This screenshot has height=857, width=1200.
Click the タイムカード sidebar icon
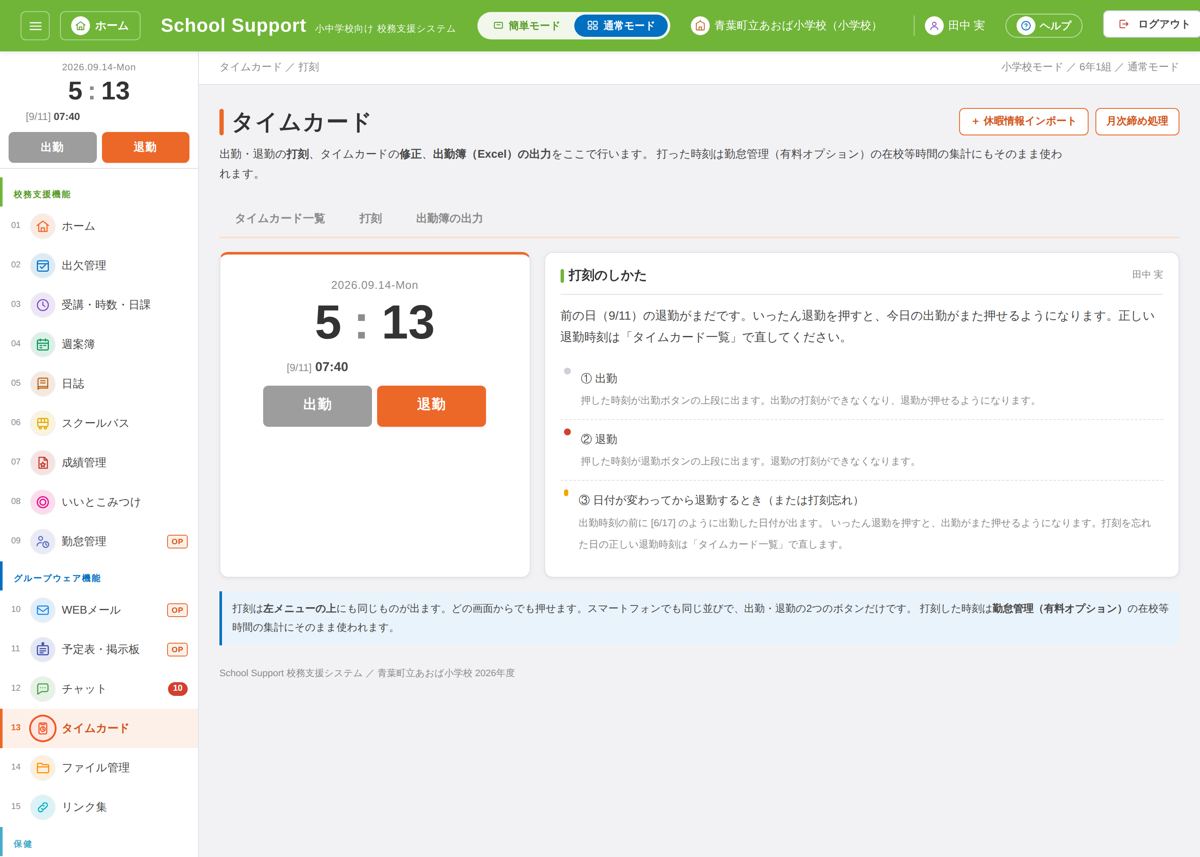tap(43, 728)
